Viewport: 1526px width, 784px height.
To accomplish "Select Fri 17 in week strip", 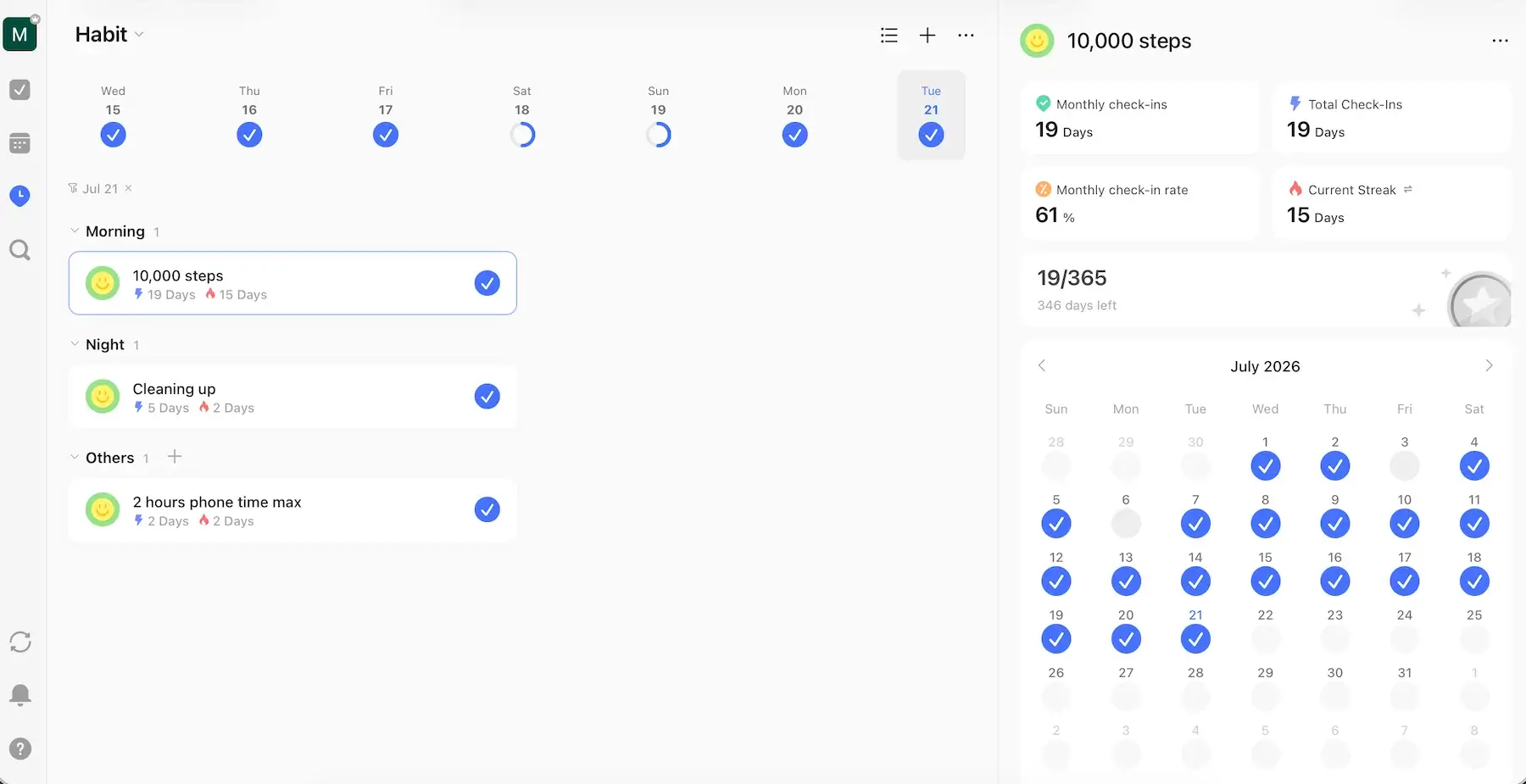I will tap(386, 116).
